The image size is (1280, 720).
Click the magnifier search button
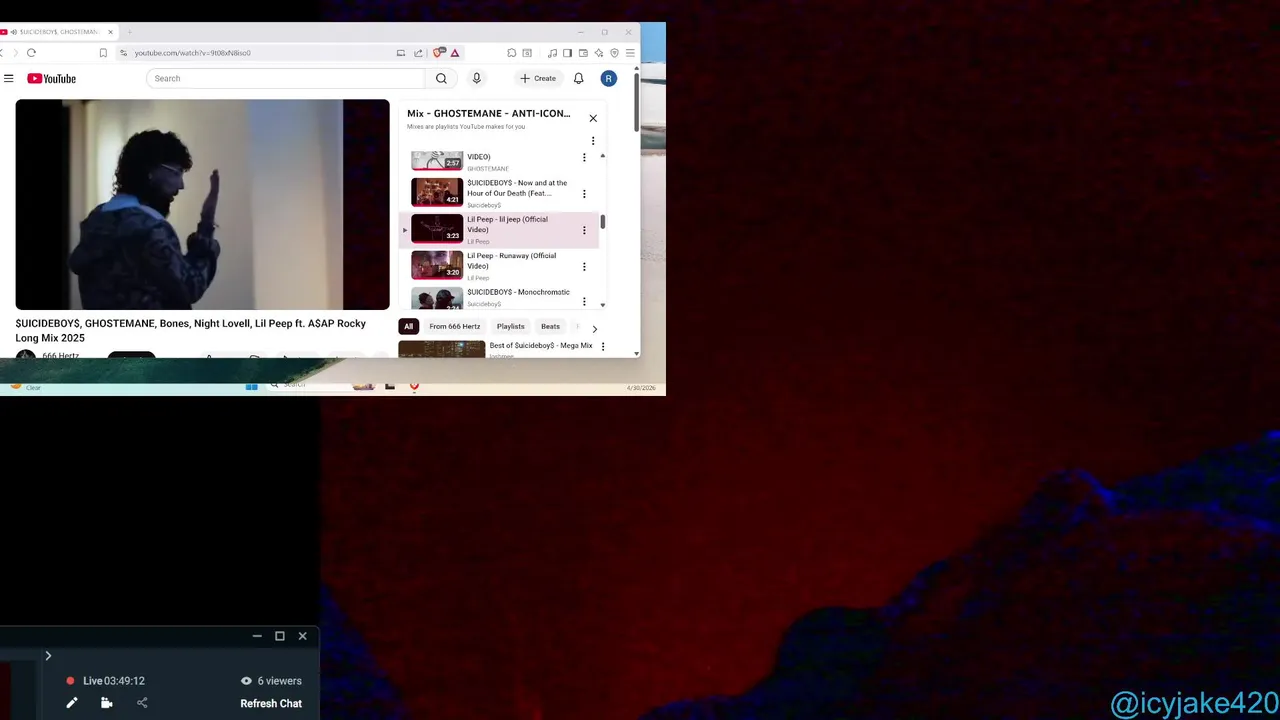pos(441,78)
